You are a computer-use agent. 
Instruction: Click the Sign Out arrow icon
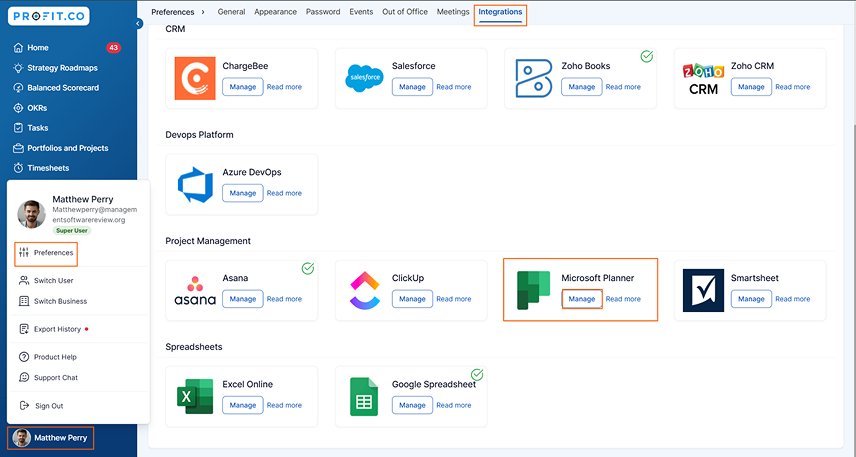24,405
